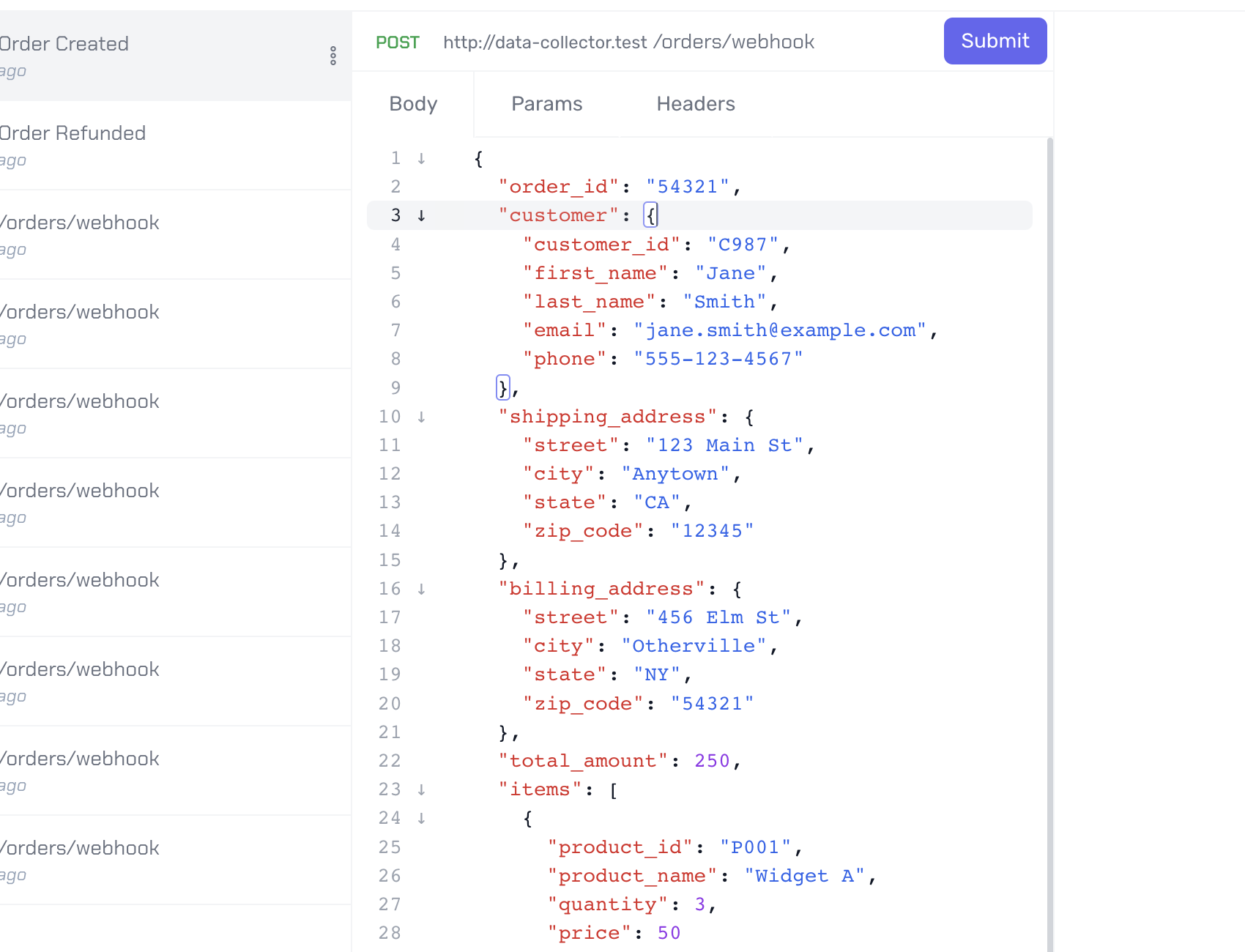Open the three-dot menu on Order Created

click(x=333, y=56)
